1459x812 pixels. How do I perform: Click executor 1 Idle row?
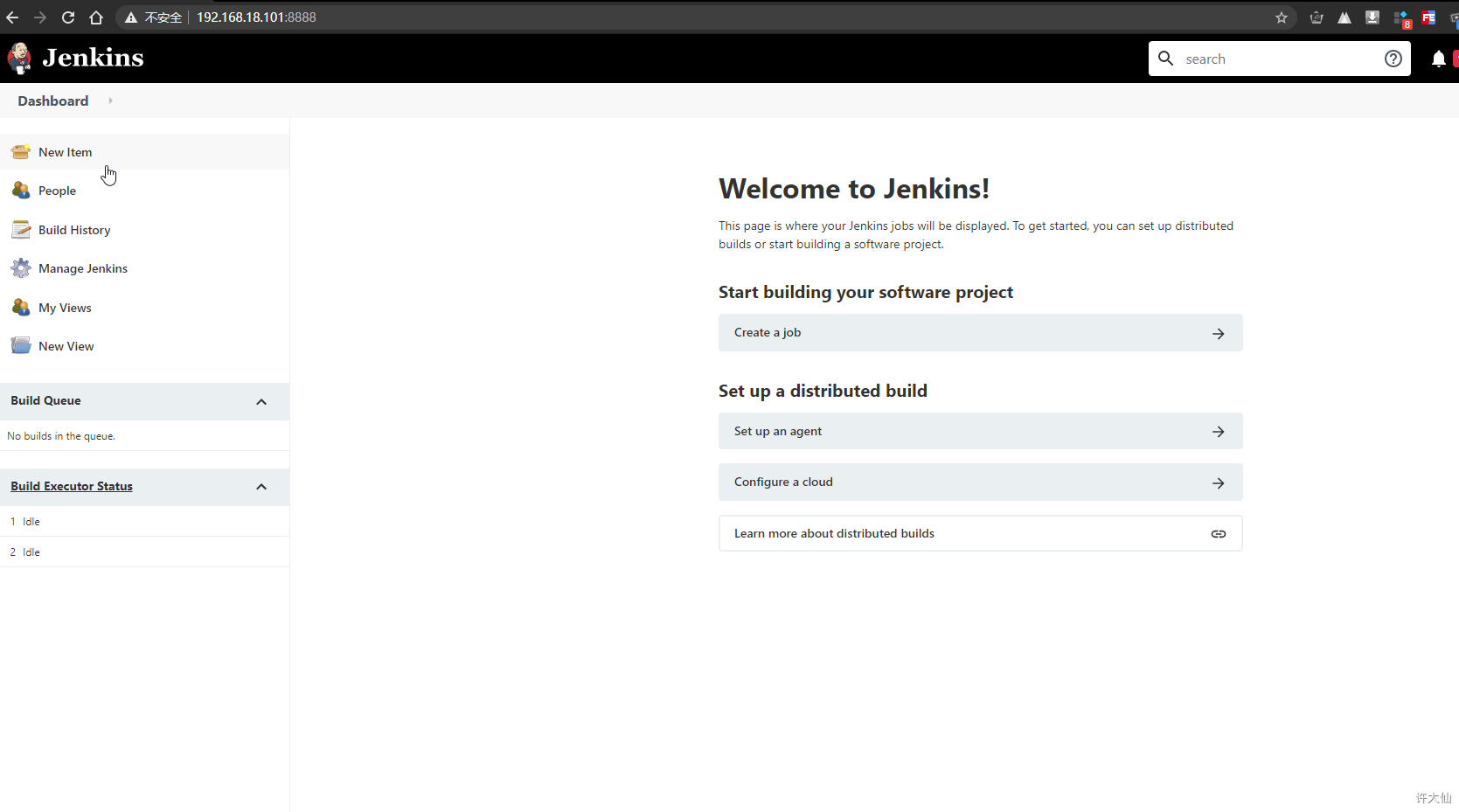[x=144, y=521]
